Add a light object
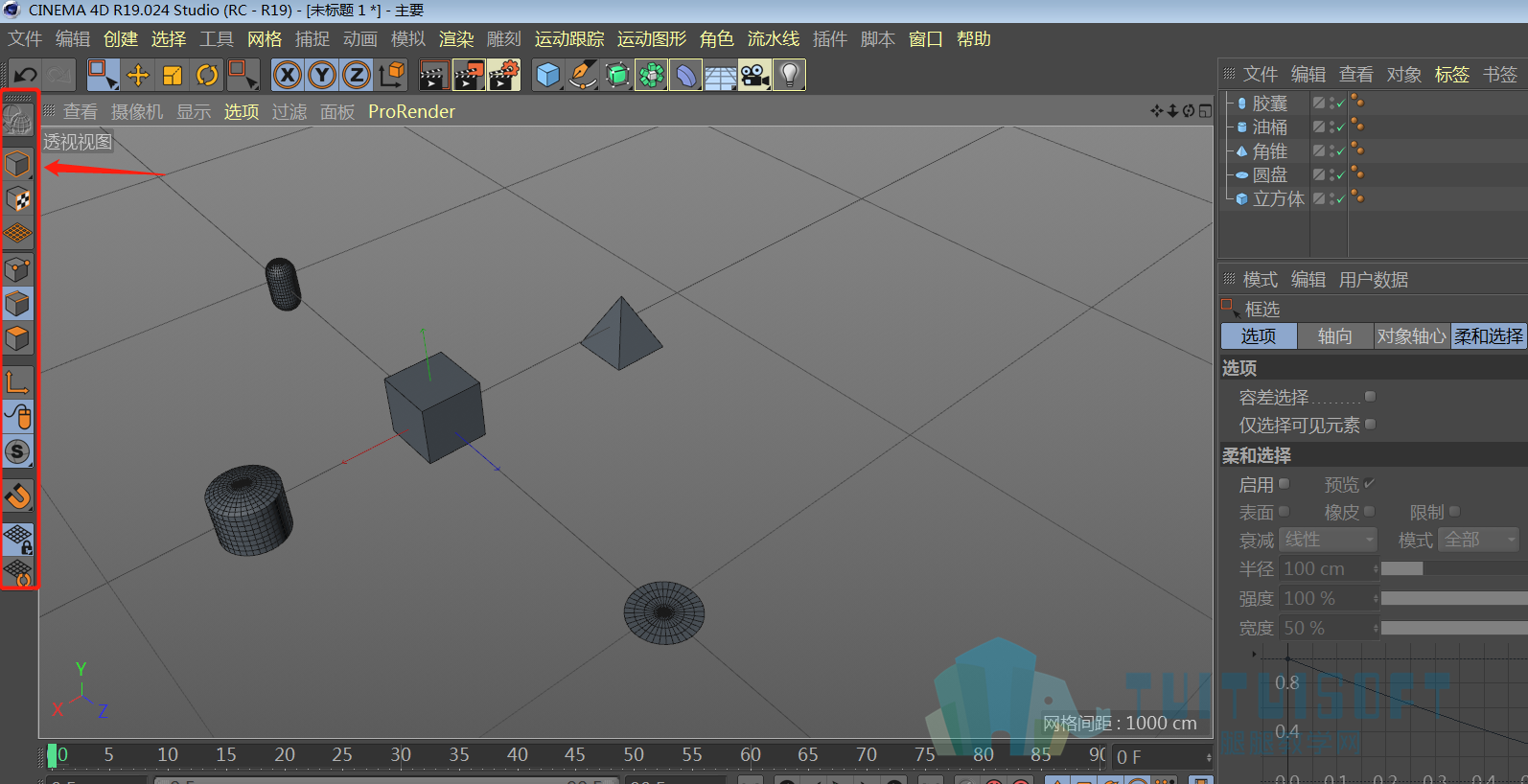Viewport: 1528px width, 784px height. pyautogui.click(x=789, y=75)
